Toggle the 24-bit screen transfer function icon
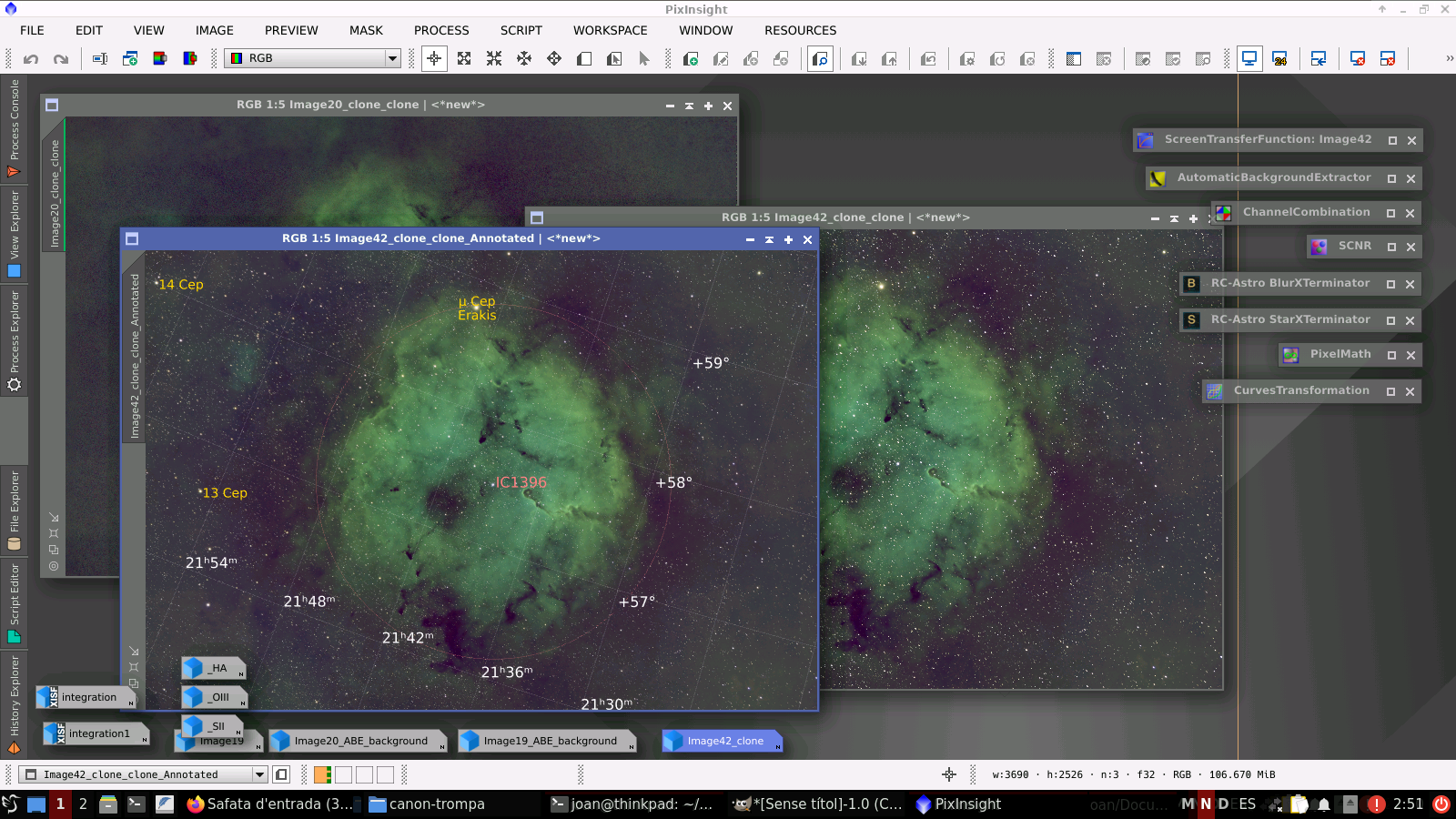 [x=1279, y=59]
